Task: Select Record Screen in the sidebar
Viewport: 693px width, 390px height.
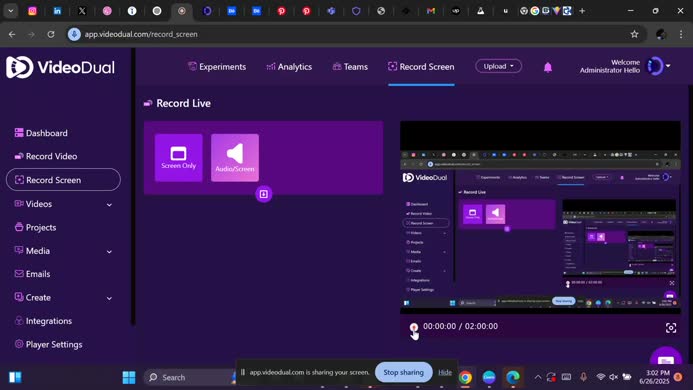Action: click(x=63, y=180)
